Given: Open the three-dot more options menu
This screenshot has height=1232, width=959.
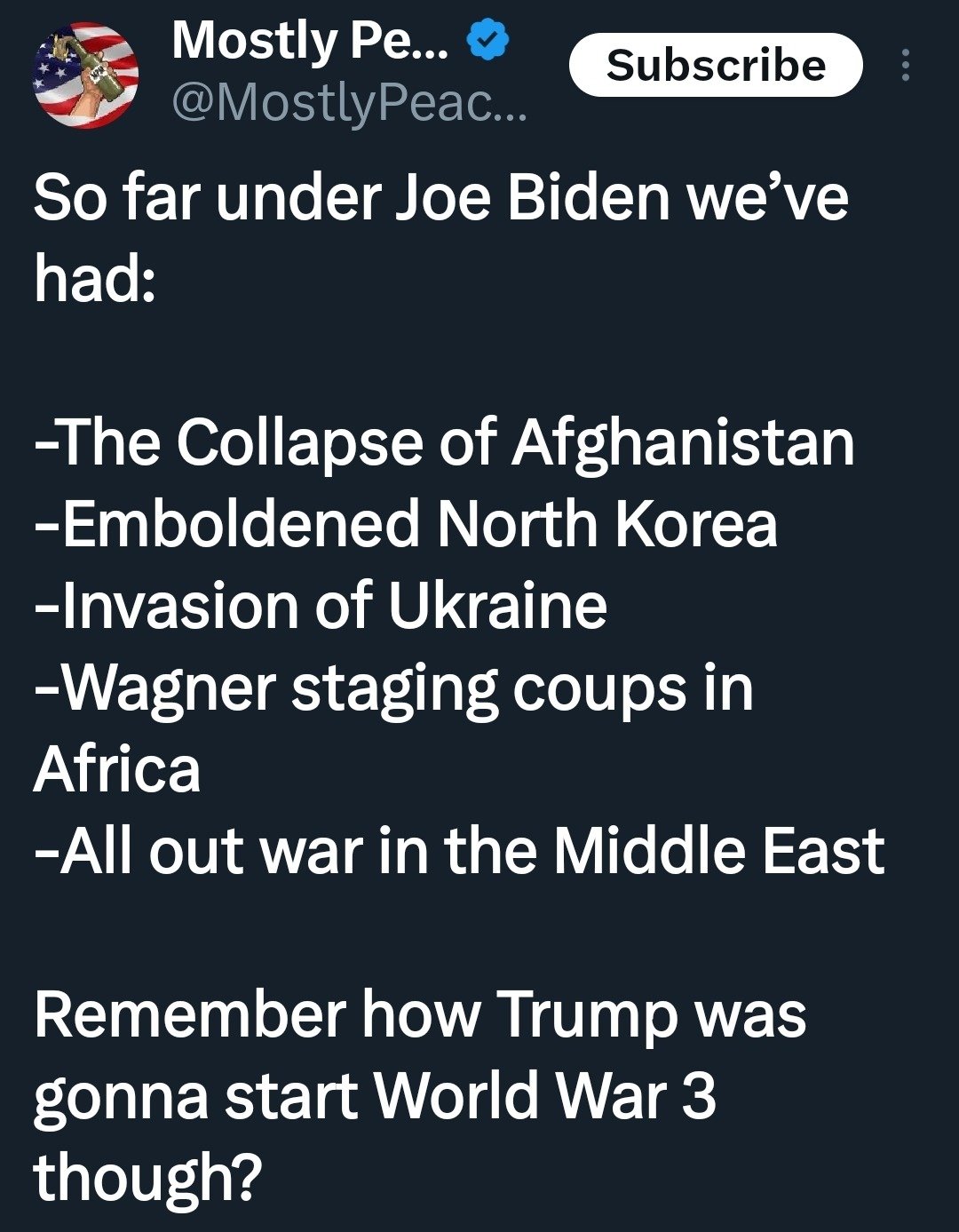Looking at the screenshot, I should (x=905, y=65).
